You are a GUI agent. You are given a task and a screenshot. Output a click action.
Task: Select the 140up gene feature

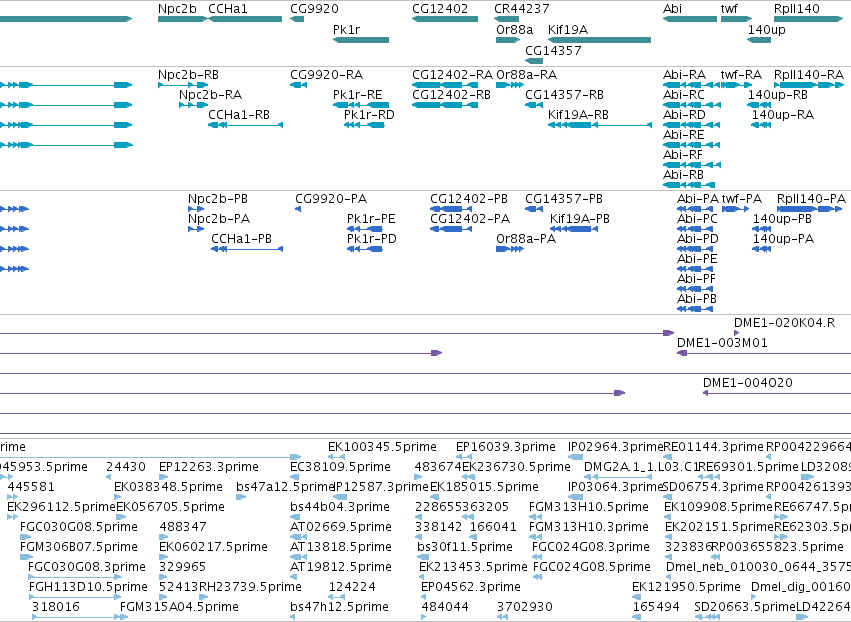tap(759, 40)
